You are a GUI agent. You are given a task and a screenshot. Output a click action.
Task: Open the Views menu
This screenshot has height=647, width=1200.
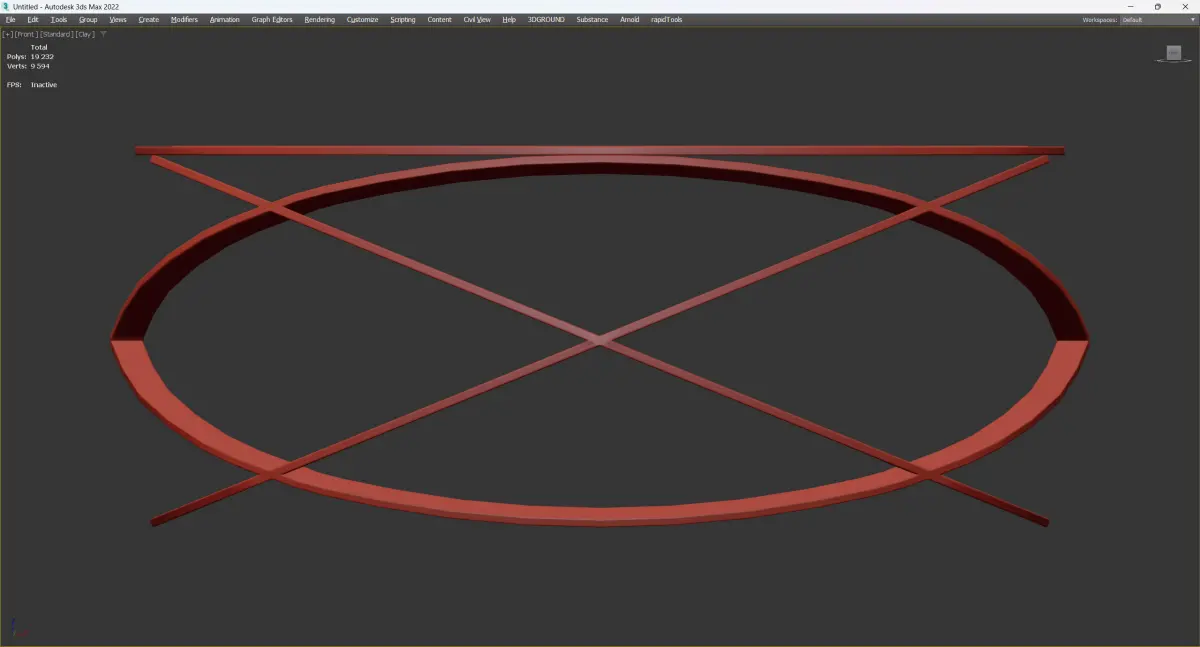(118, 19)
